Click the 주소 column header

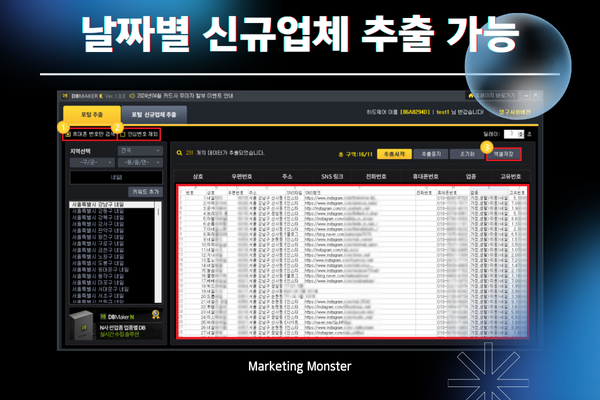287,176
